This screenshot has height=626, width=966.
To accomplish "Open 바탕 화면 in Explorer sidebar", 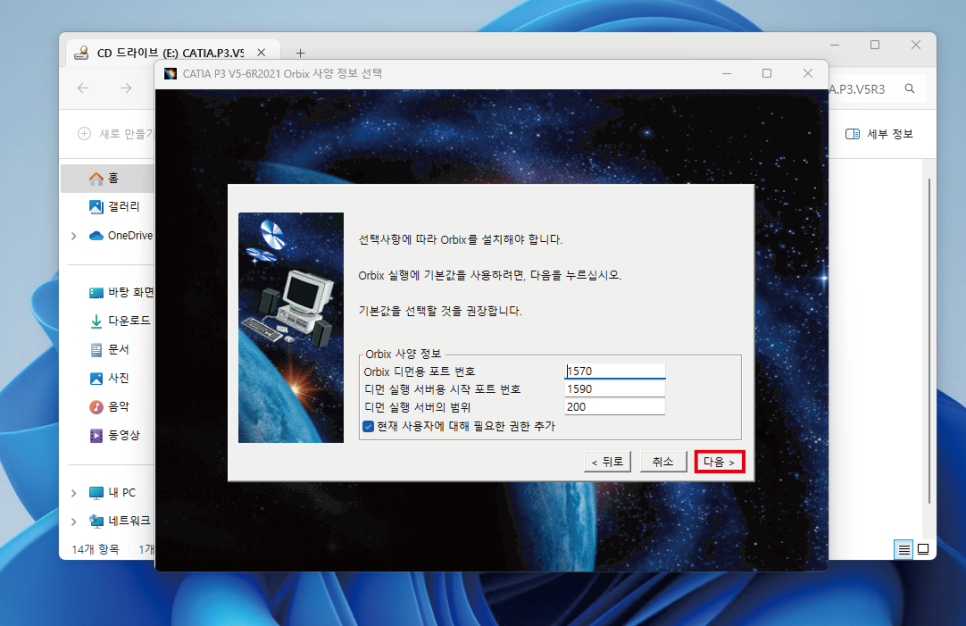I will coord(121,292).
